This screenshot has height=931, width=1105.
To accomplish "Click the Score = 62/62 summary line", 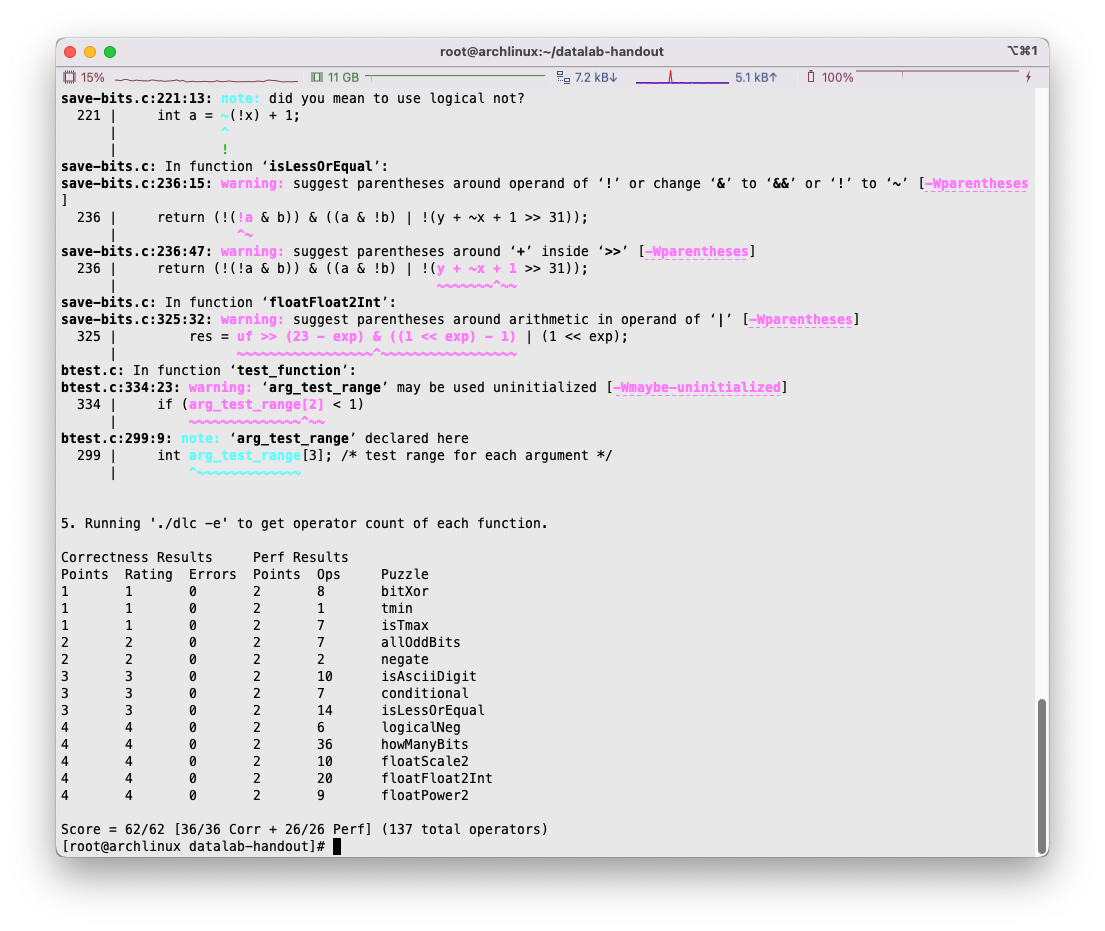I will coord(304,830).
